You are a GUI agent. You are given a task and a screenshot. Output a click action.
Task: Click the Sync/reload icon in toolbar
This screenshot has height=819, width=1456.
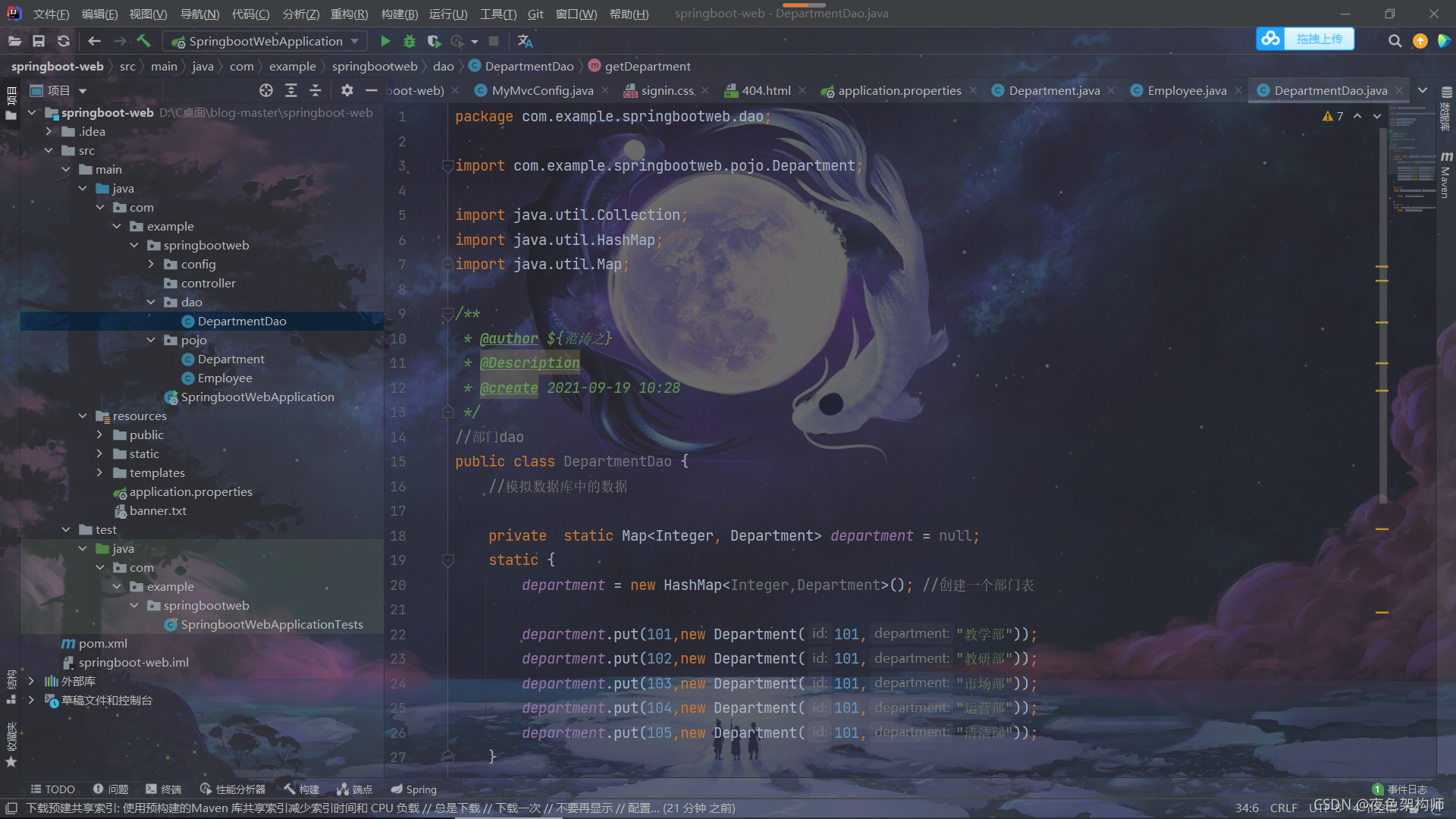click(x=64, y=41)
